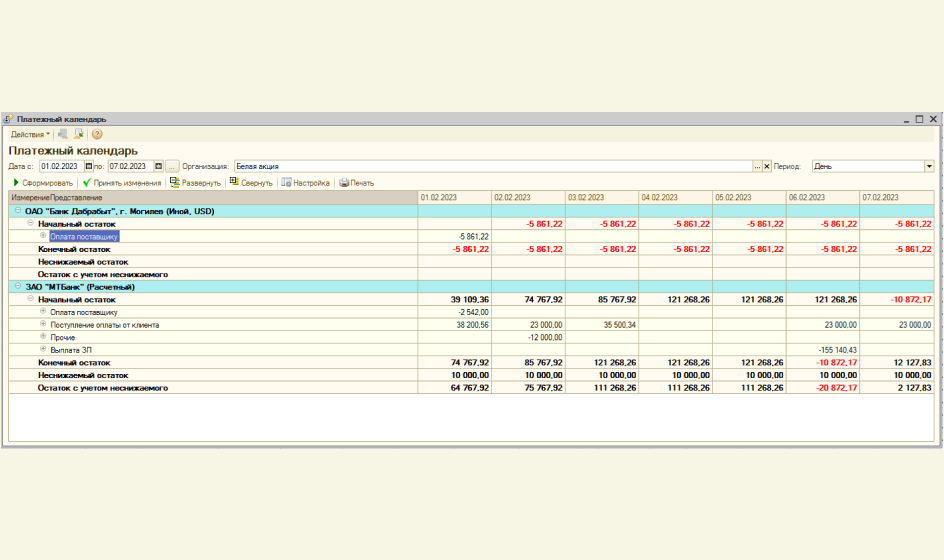
Task: Expand the Поступление оплаты от клиента row
Action: [x=43, y=325]
